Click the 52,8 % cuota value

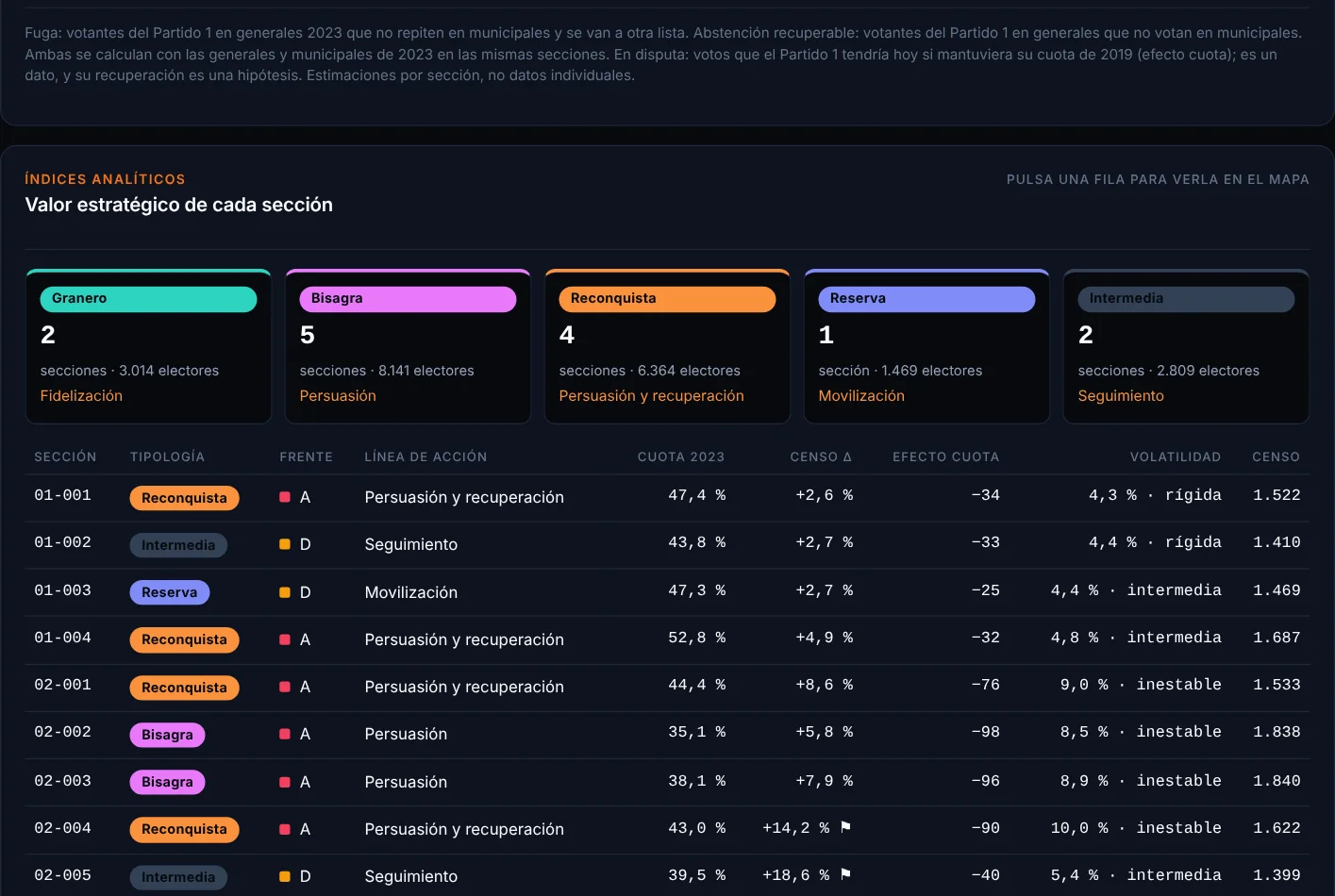[x=696, y=638]
